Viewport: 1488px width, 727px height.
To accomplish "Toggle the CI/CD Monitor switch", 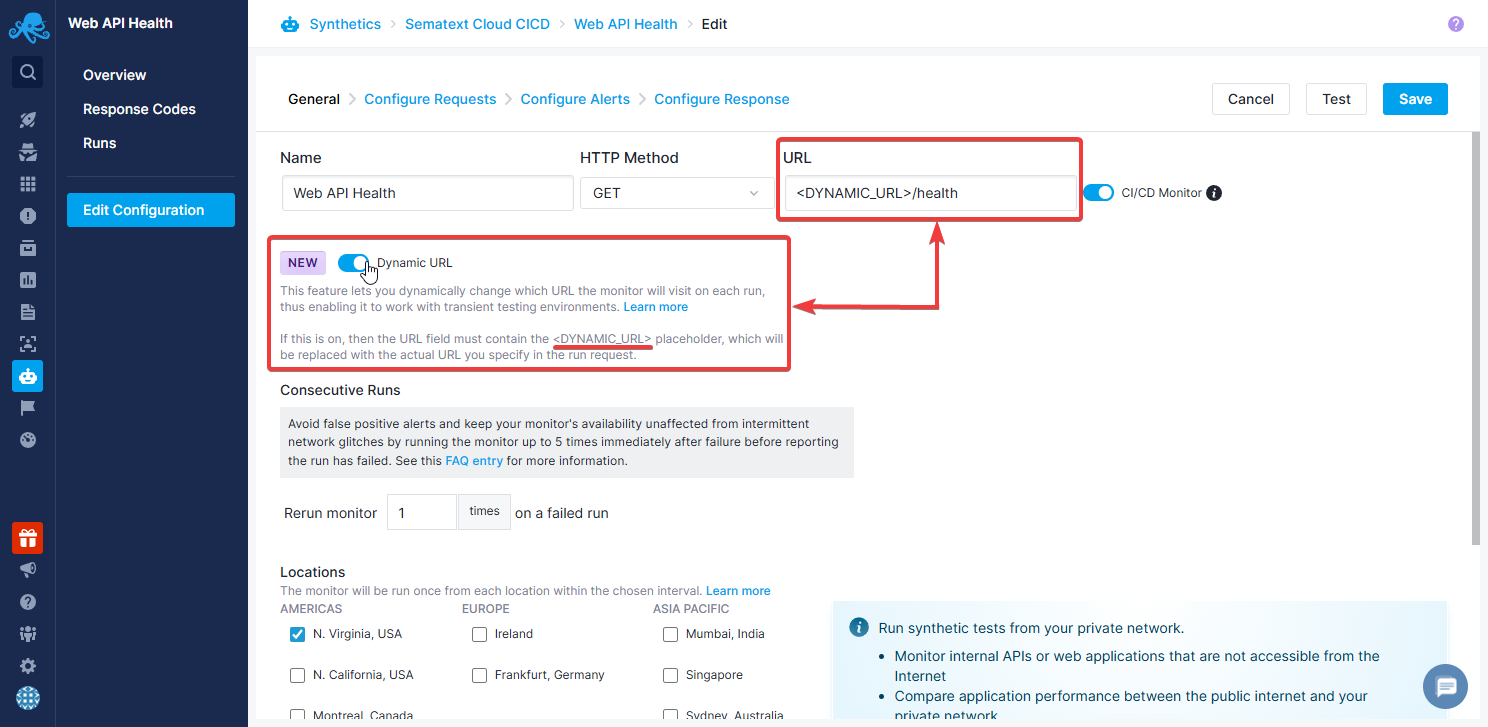I will [x=1099, y=193].
